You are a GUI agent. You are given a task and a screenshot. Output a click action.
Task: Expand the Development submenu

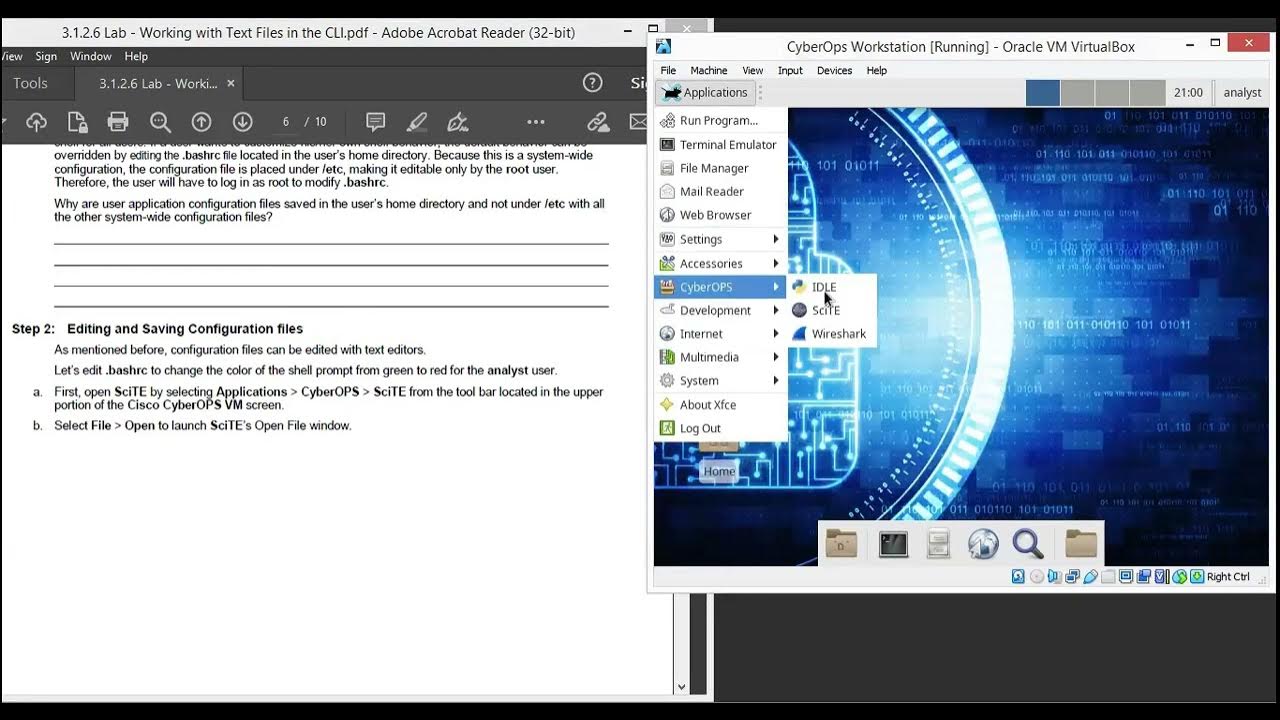(x=721, y=310)
